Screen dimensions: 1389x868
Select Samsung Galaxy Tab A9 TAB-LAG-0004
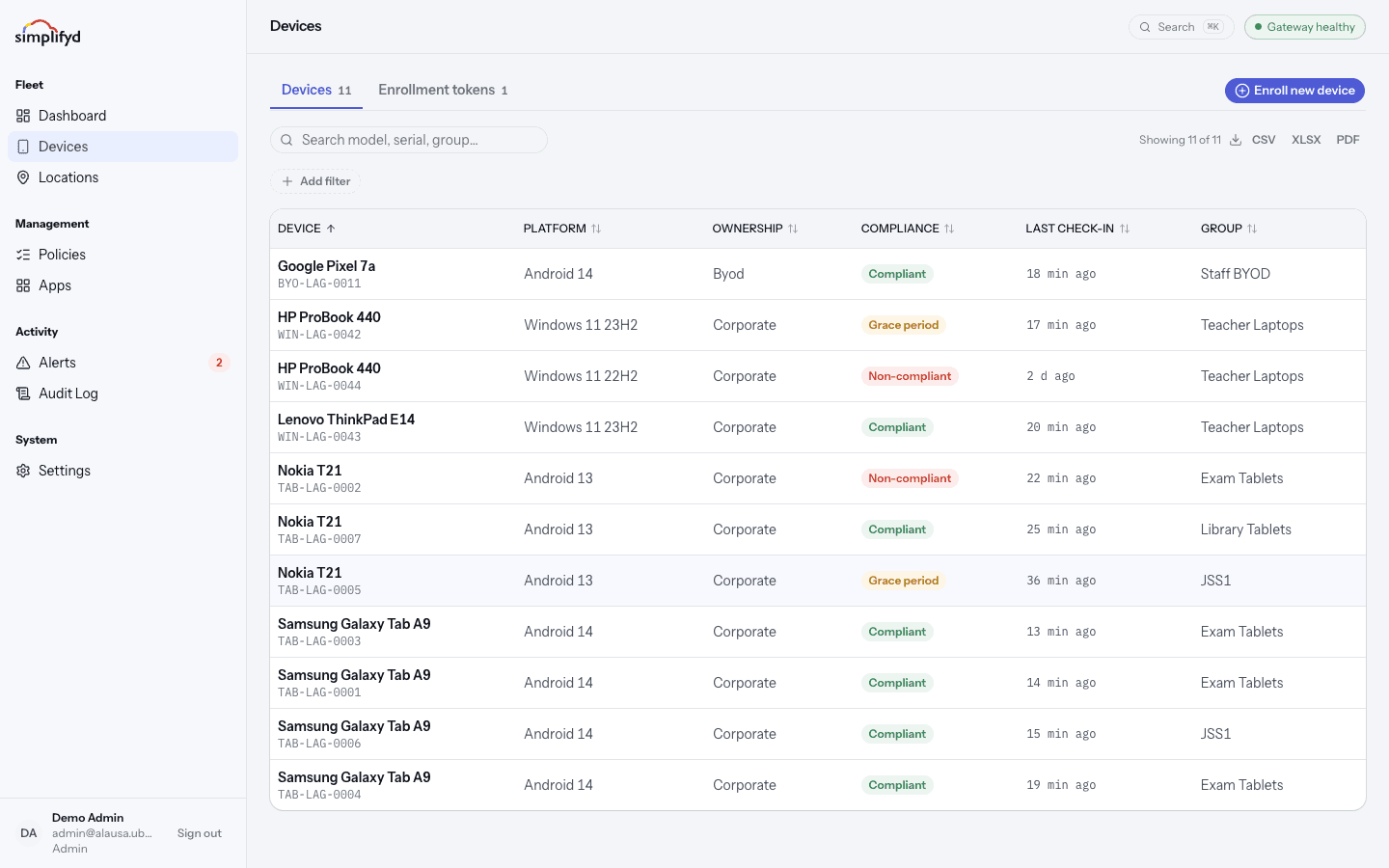pyautogui.click(x=818, y=785)
